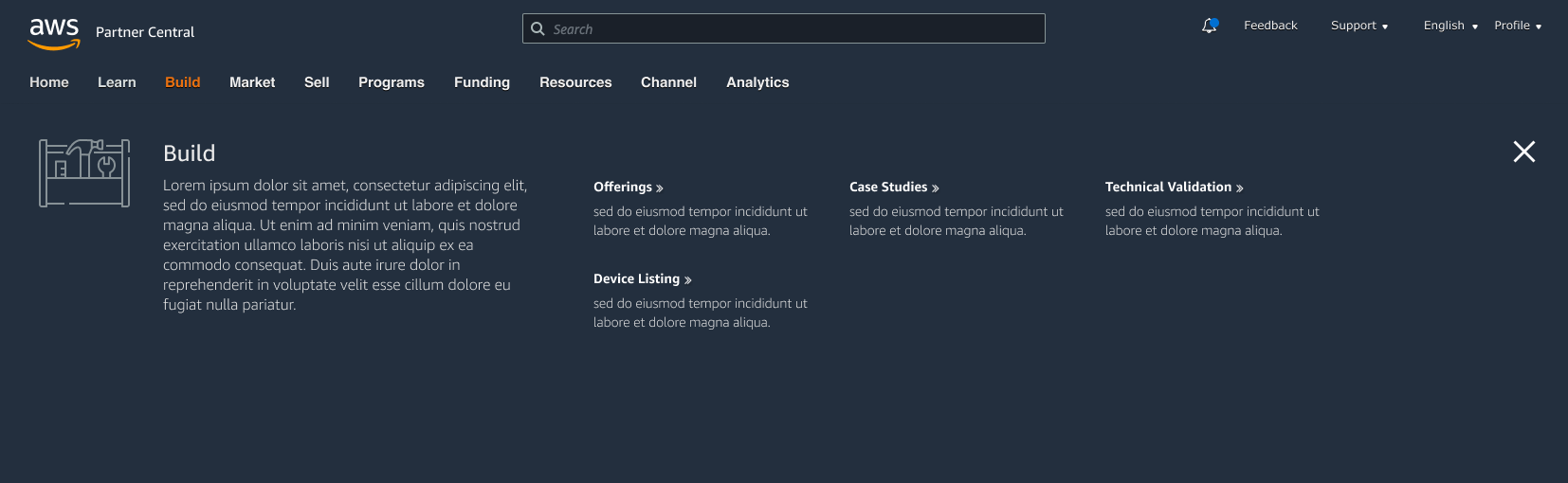The width and height of the screenshot is (1568, 483).
Task: Click the Feedback link
Action: 1270,26
